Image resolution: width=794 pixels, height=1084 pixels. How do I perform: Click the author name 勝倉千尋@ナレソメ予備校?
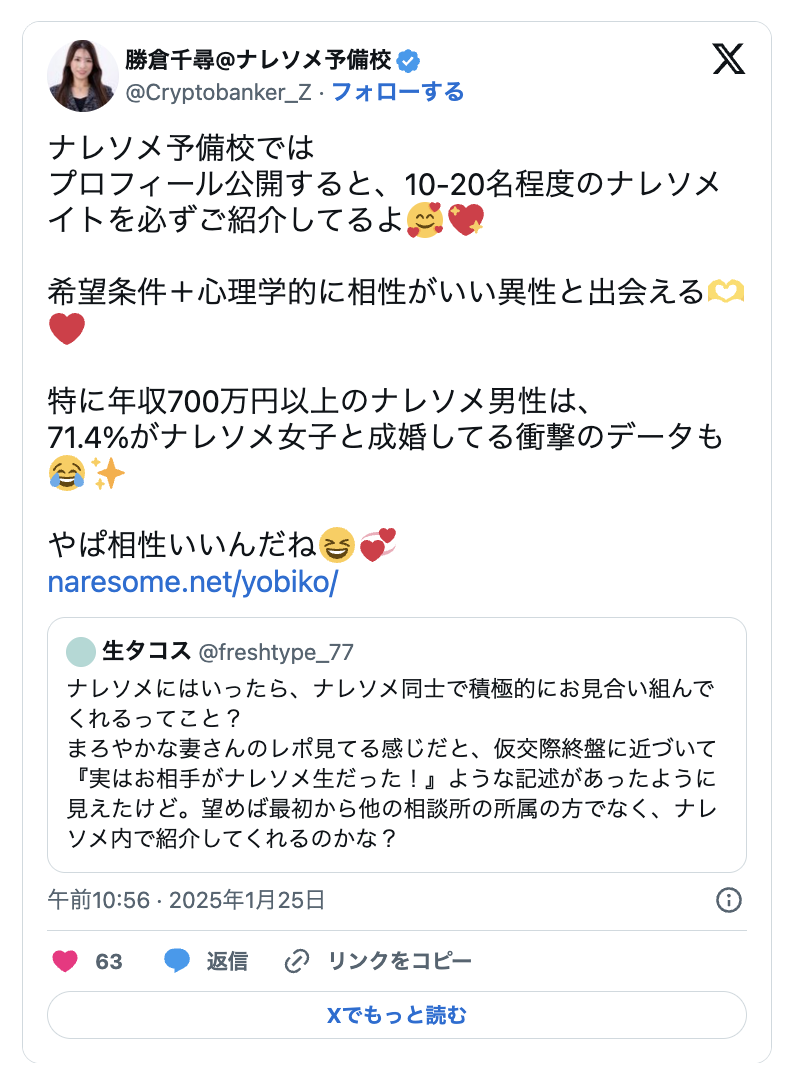click(258, 60)
